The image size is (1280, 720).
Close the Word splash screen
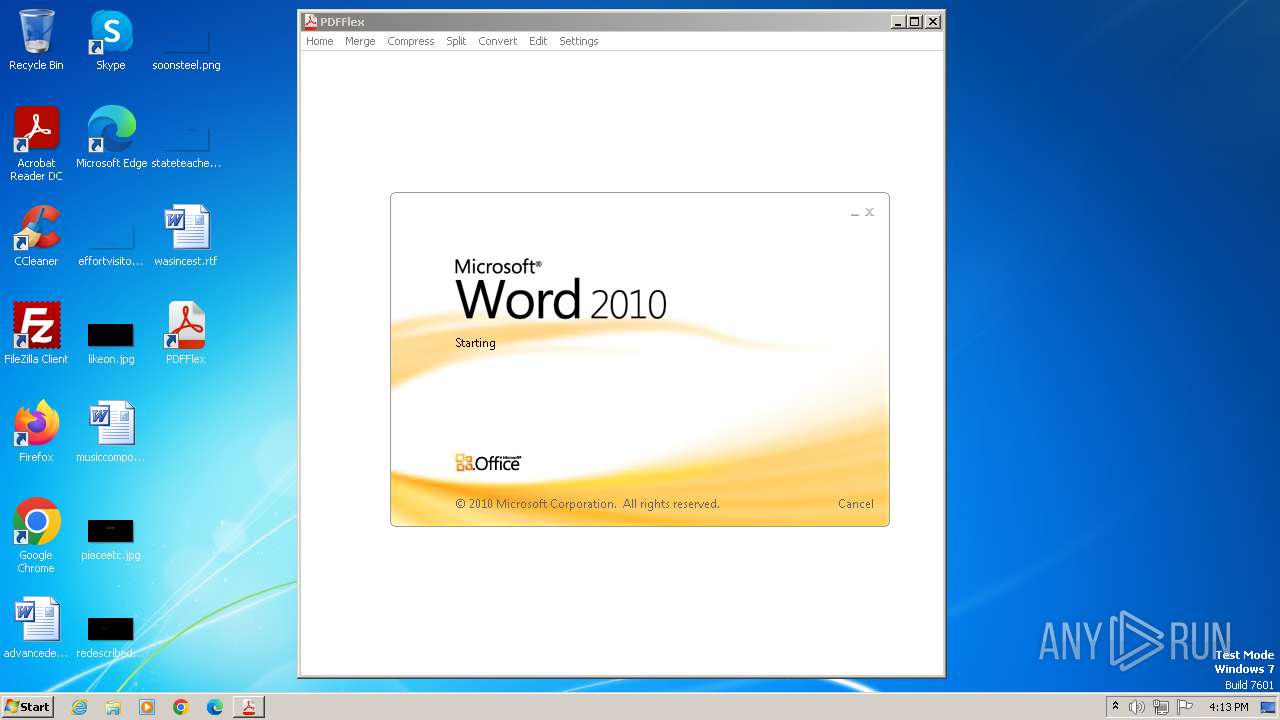[x=870, y=212]
